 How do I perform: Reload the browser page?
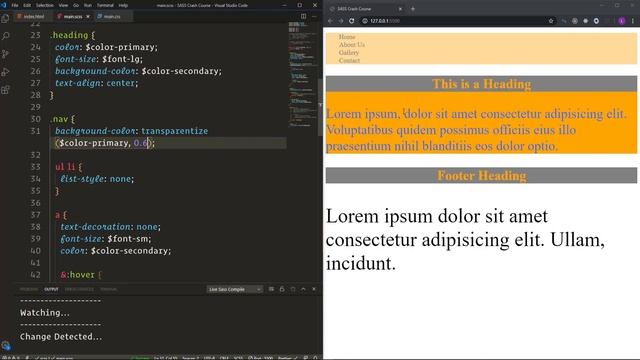coord(351,21)
